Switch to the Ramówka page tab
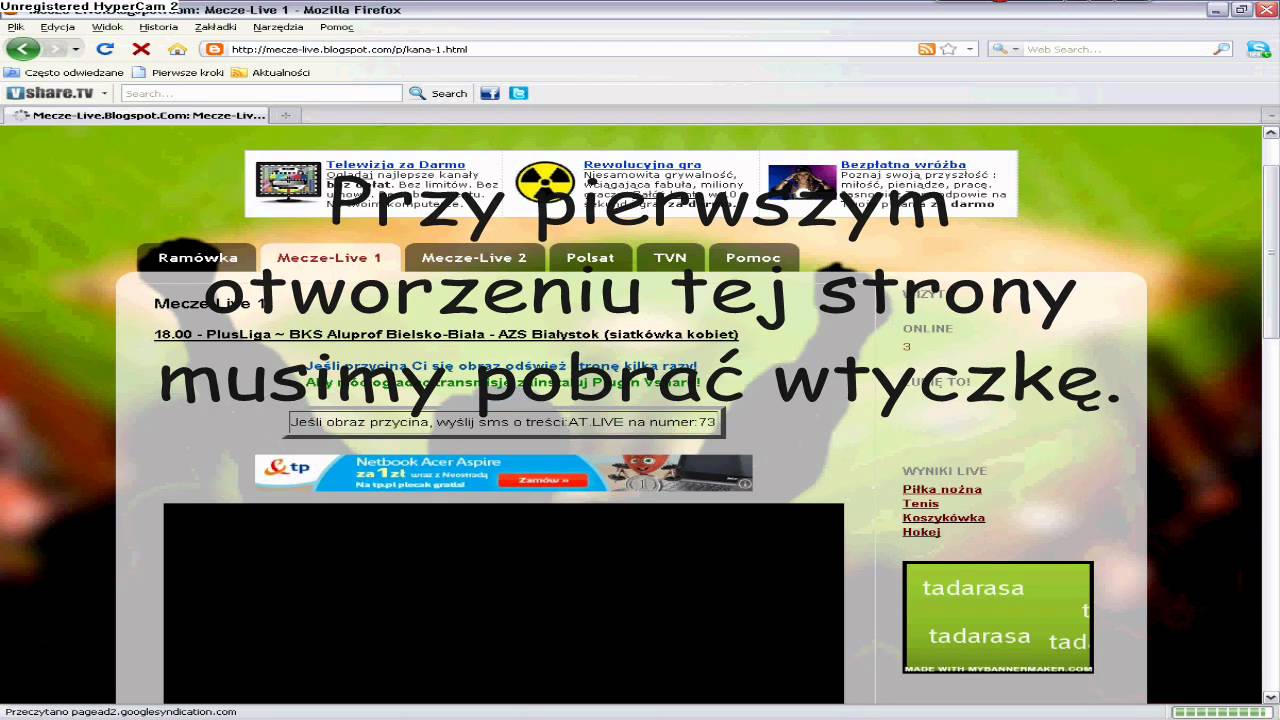 [197, 257]
